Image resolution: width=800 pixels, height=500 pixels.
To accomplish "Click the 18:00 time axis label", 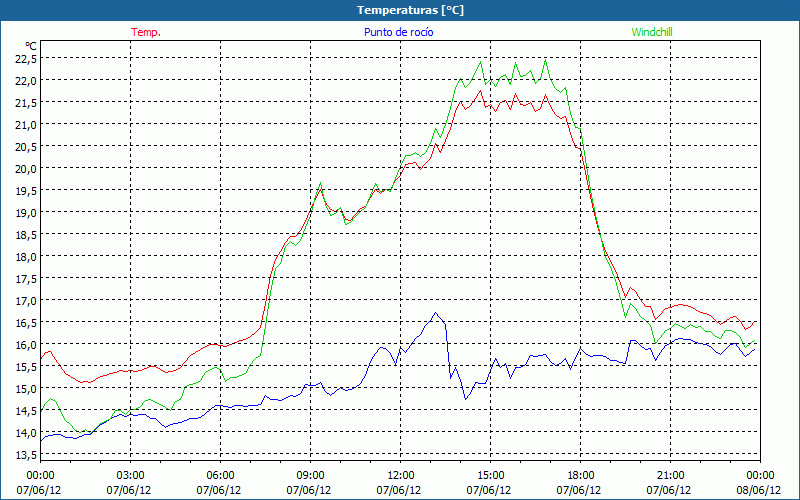I will point(581,476).
